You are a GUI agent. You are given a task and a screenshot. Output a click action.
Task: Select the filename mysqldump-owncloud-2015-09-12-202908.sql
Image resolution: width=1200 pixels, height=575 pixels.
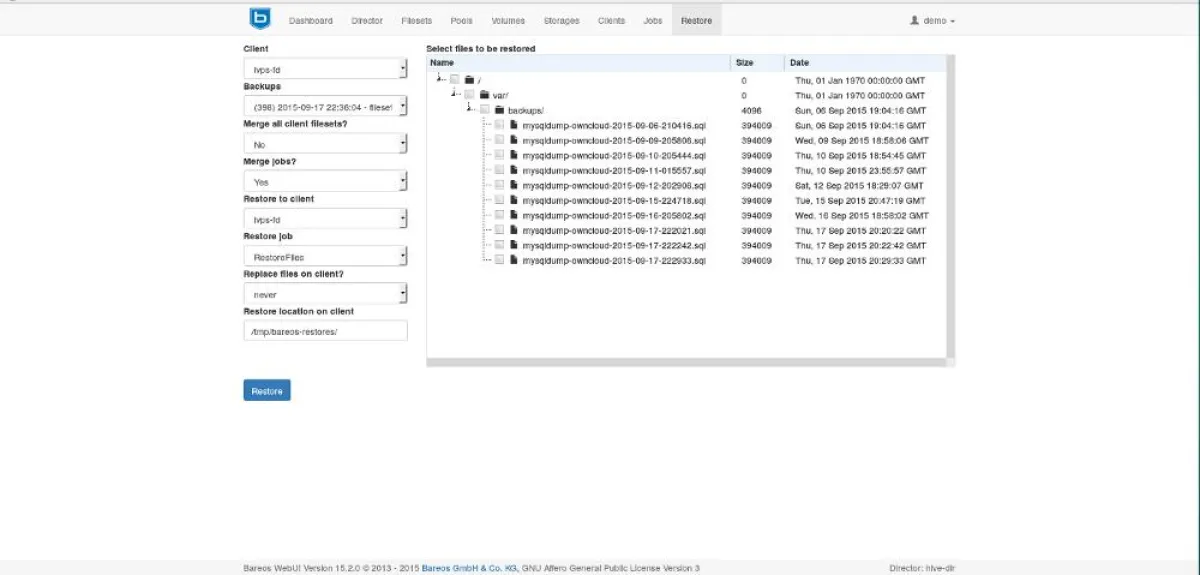click(x=614, y=185)
